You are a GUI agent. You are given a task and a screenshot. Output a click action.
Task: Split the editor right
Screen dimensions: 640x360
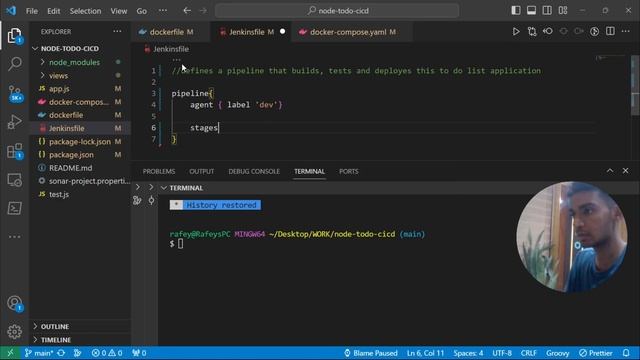[x=610, y=31]
